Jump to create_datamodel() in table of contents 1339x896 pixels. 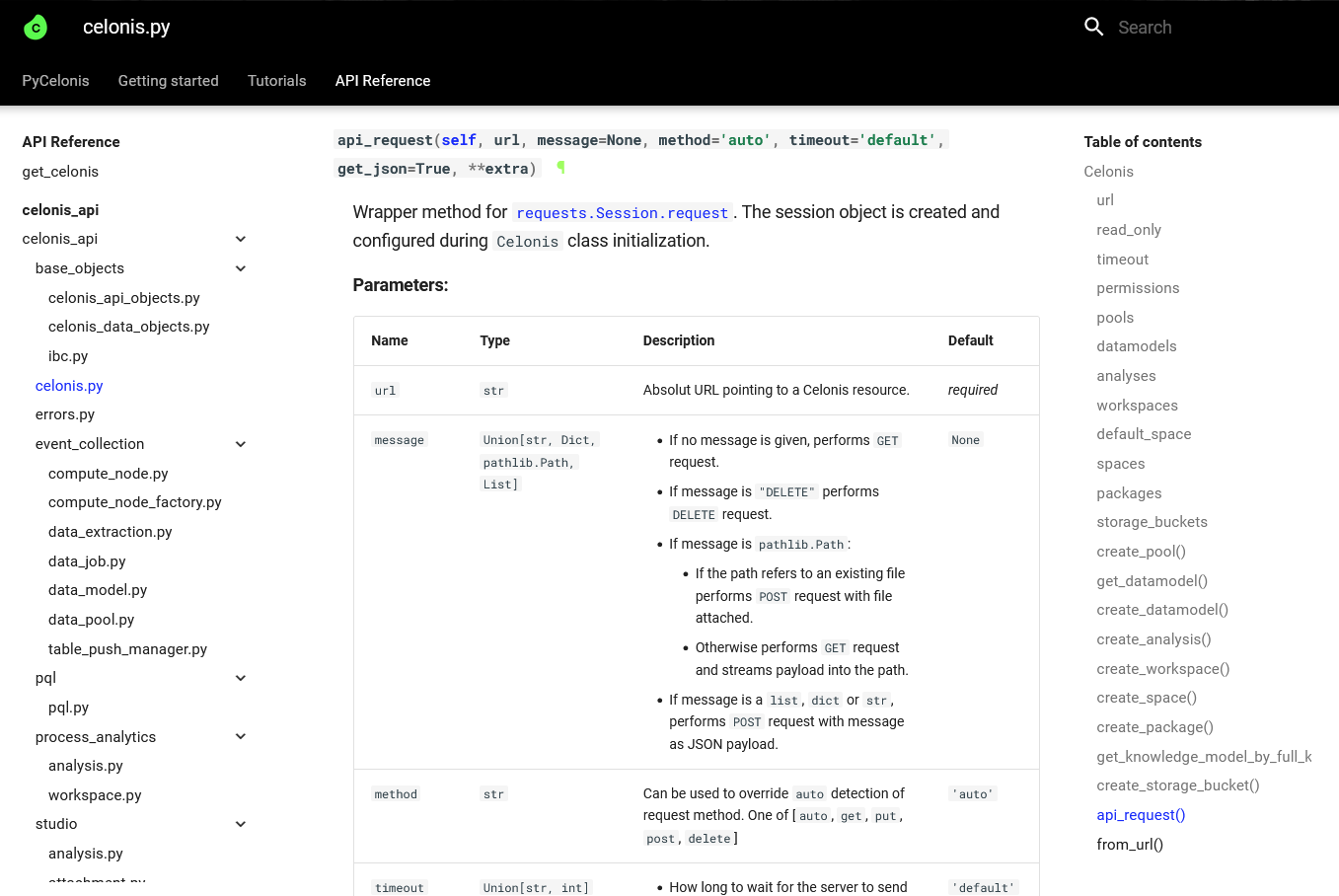click(x=1163, y=610)
